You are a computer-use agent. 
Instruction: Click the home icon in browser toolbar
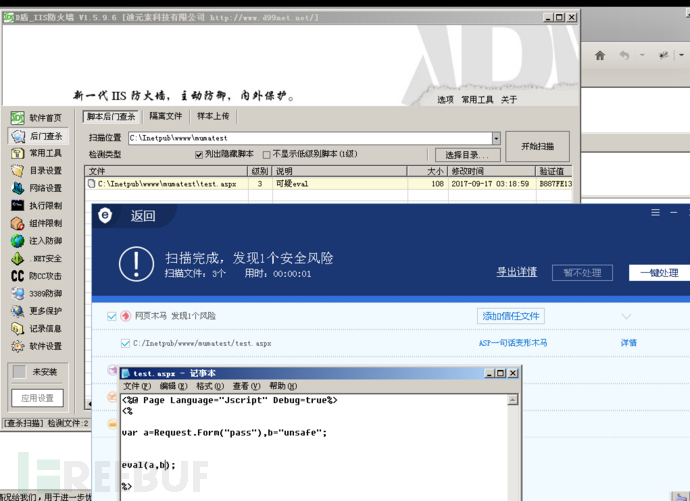point(600,55)
